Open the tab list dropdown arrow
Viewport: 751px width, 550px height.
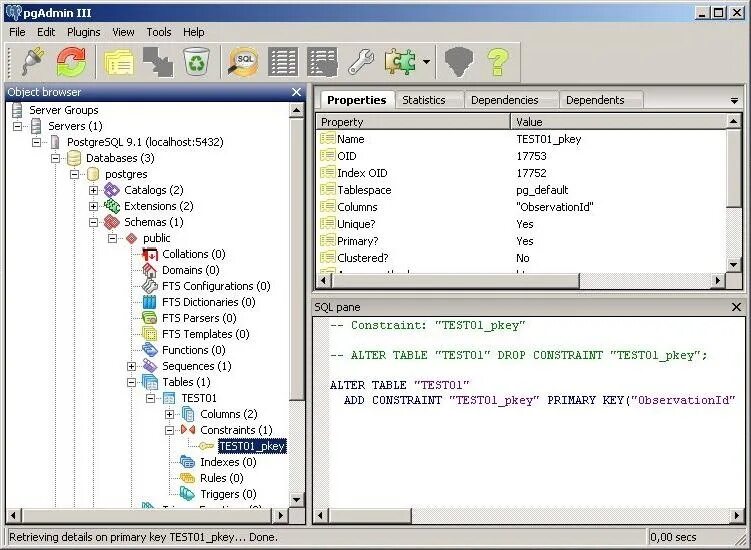(x=734, y=101)
